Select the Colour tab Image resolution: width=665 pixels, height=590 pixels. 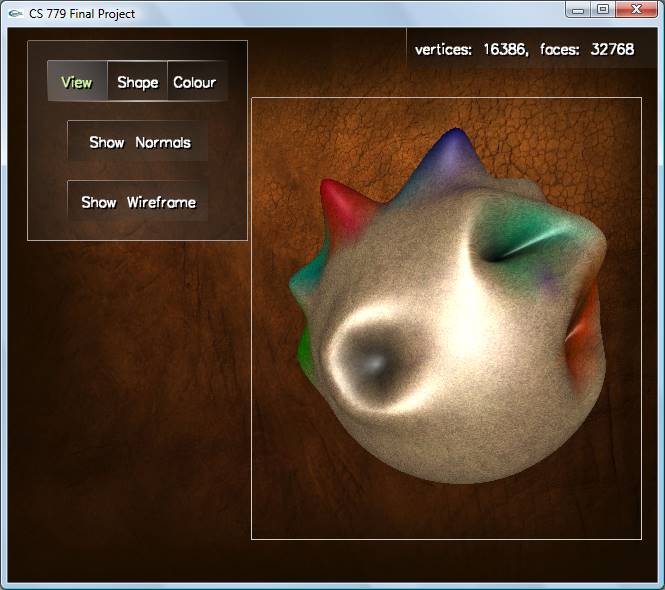194,82
